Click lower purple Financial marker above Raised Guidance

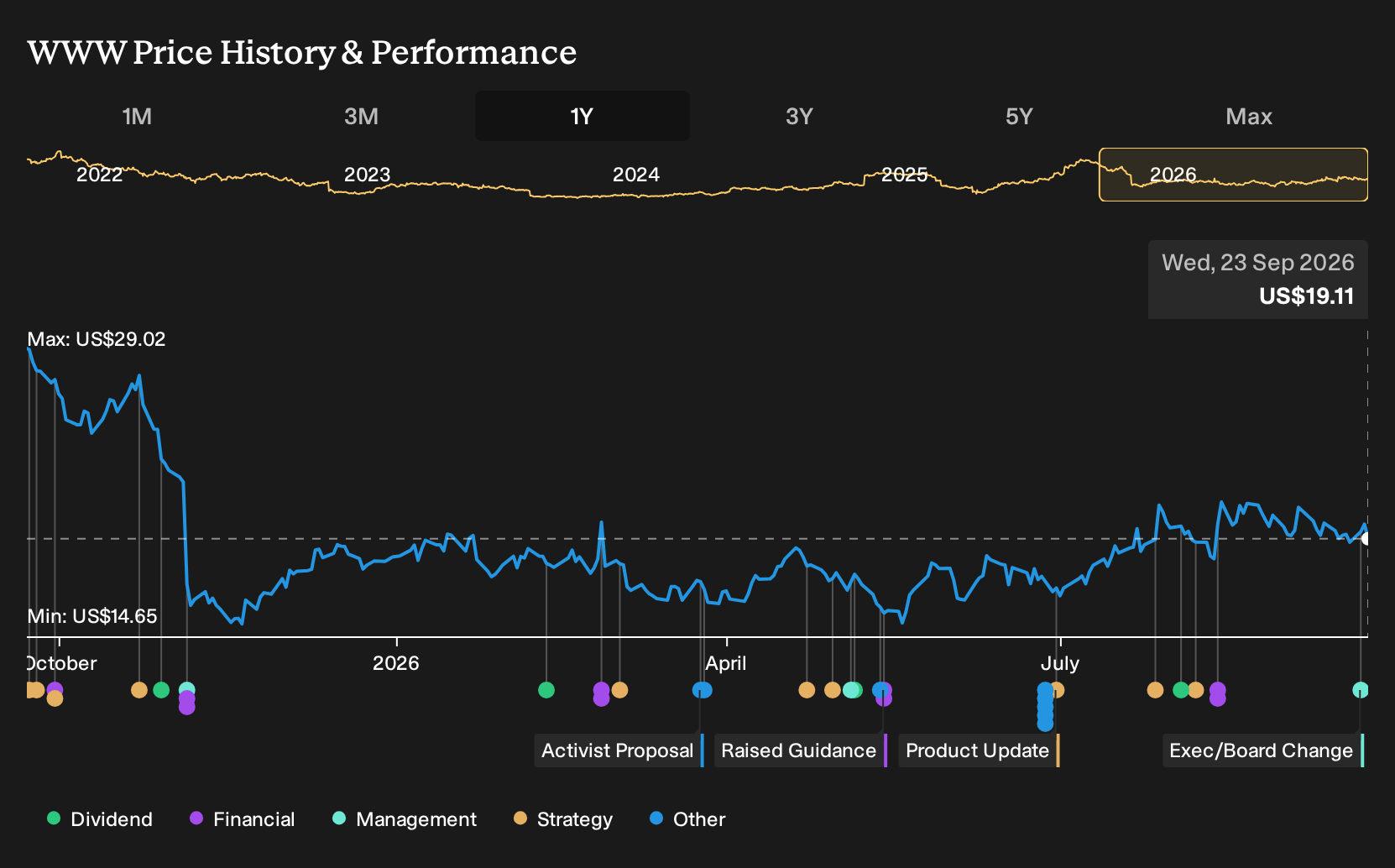pos(884,699)
